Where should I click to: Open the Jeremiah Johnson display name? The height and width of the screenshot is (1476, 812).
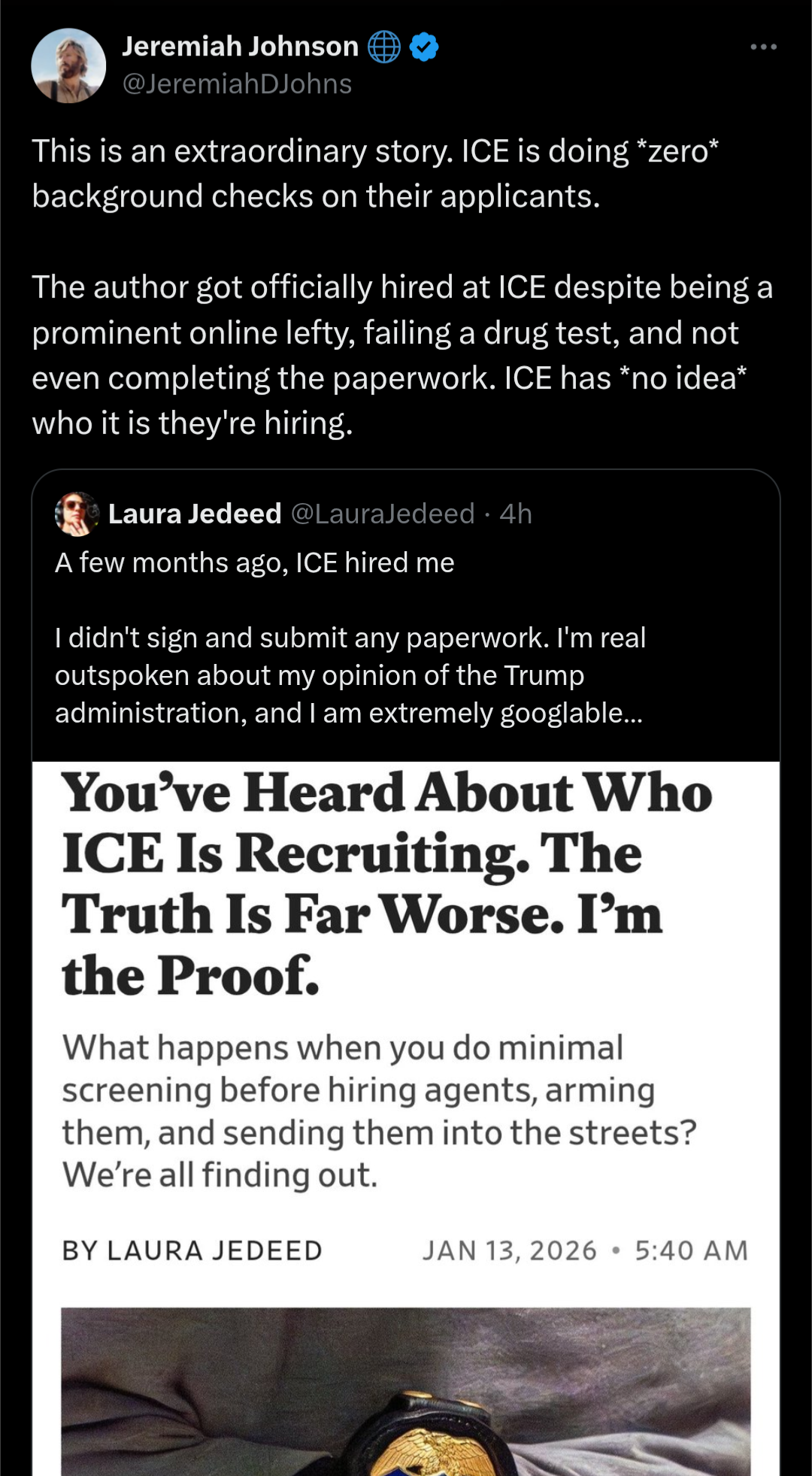[240, 47]
